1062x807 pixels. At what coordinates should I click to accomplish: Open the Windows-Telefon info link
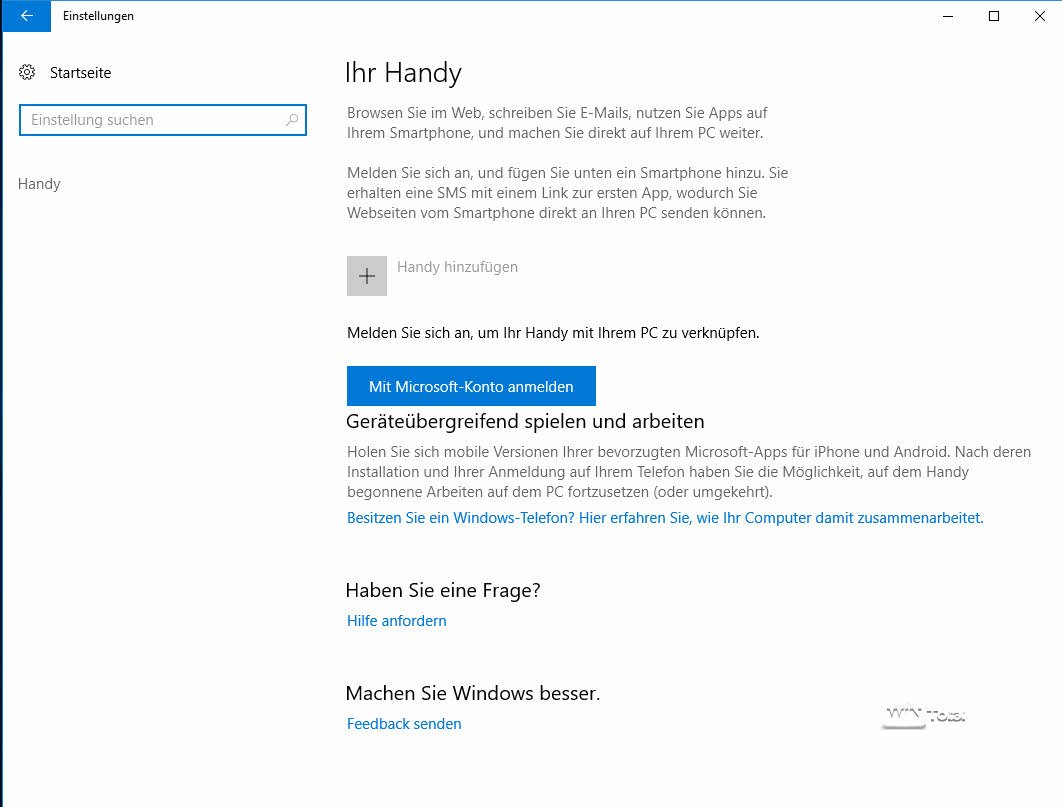coord(664,518)
